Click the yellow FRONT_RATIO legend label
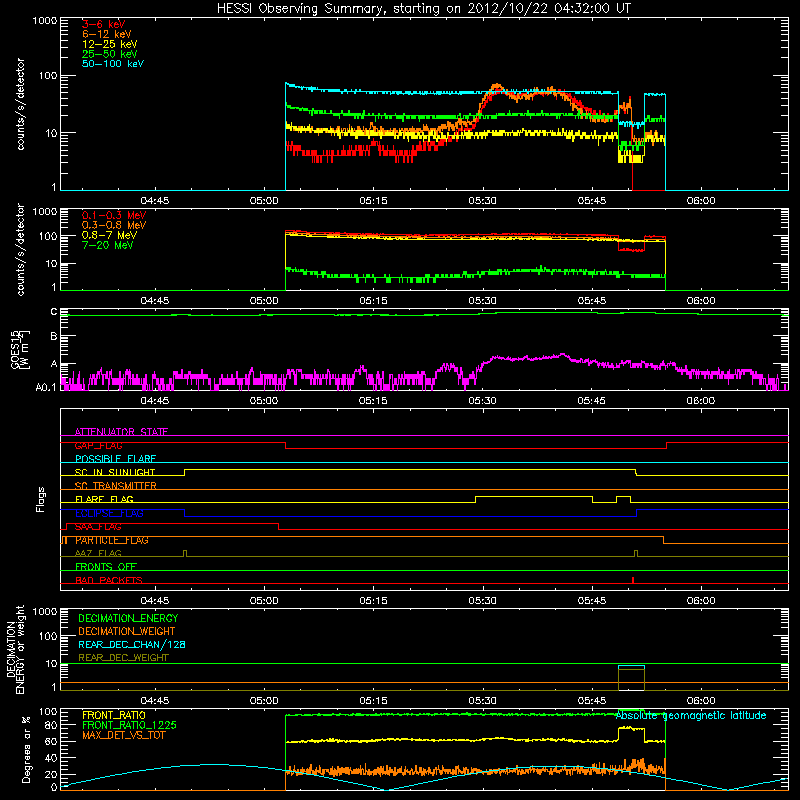Screen dimensions: 800x800 click(x=114, y=715)
